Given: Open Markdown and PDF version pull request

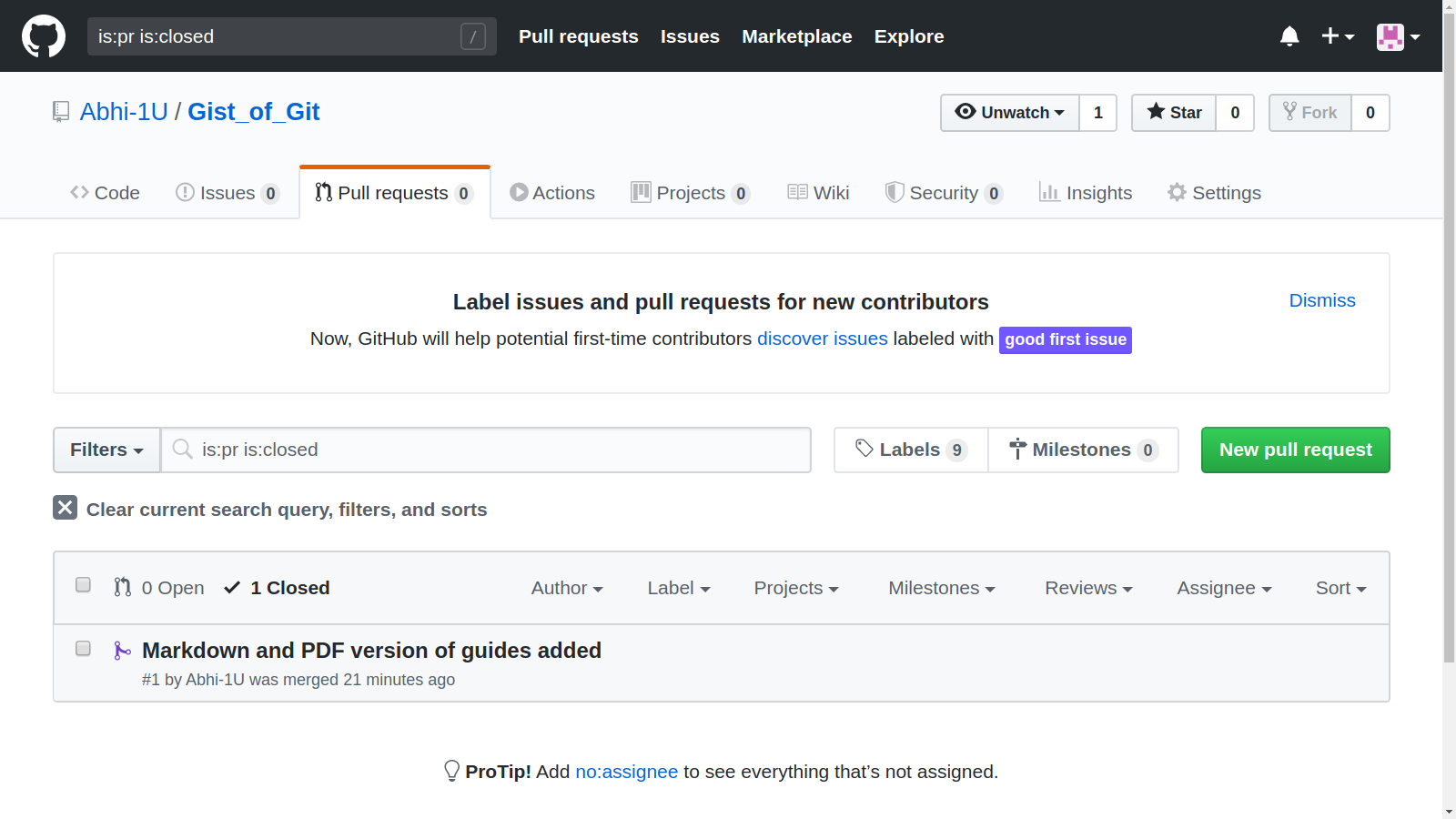Looking at the screenshot, I should (371, 651).
